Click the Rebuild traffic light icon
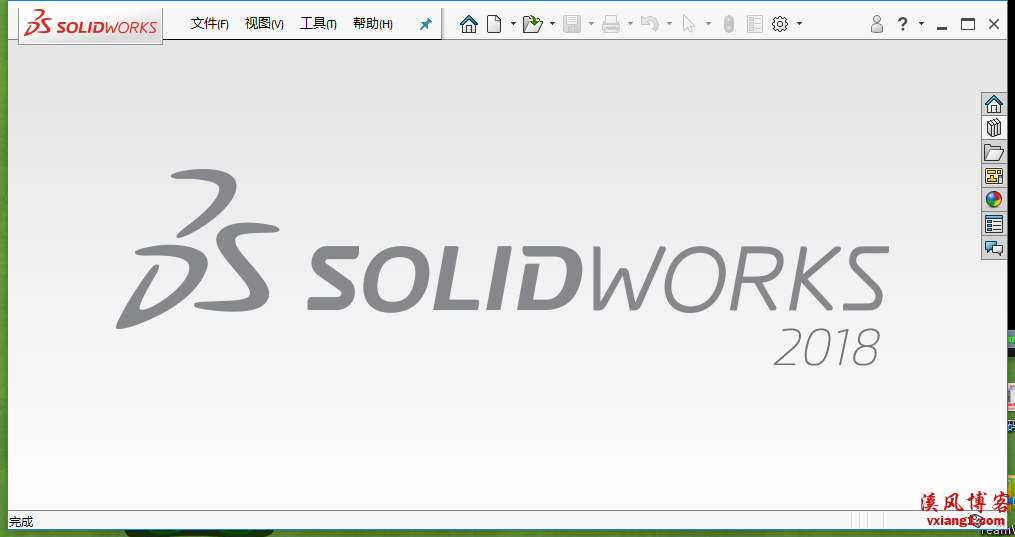 coord(729,24)
